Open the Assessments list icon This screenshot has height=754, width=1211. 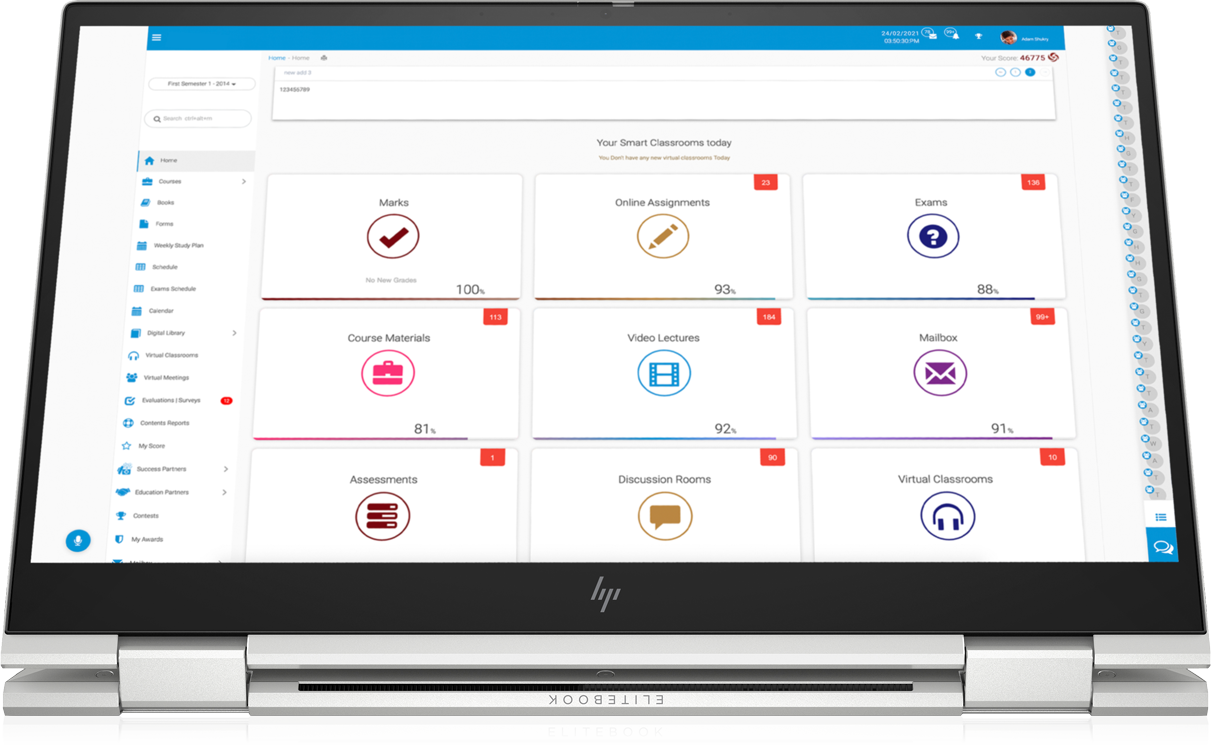pos(382,516)
